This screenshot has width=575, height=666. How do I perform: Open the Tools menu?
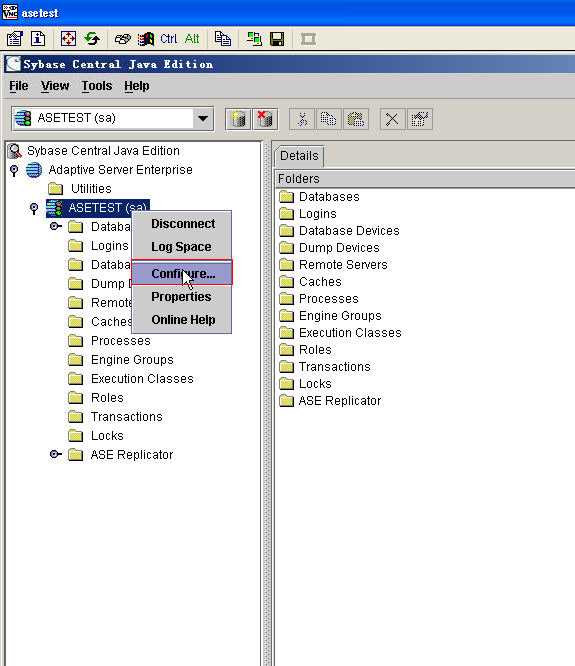97,86
